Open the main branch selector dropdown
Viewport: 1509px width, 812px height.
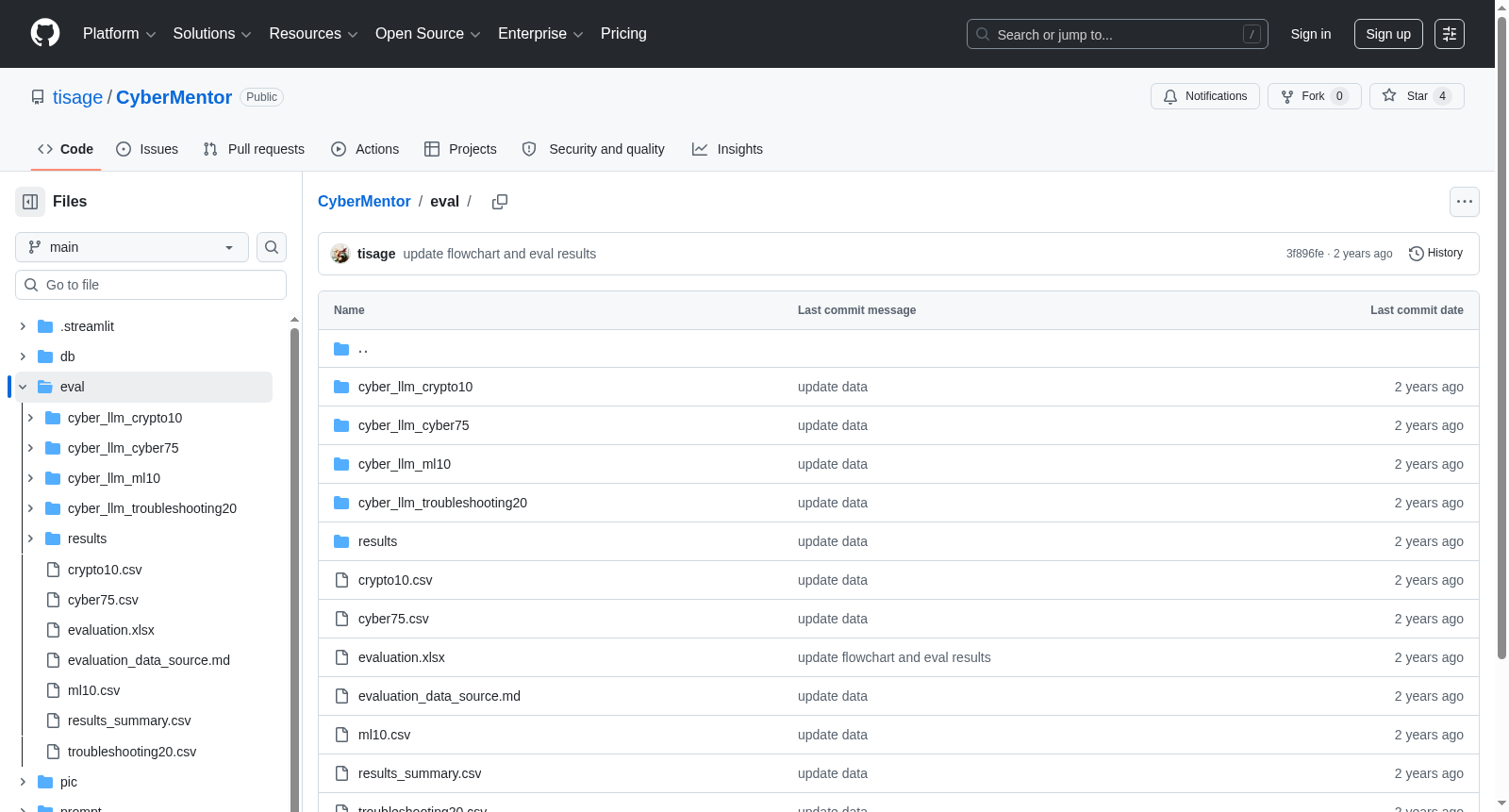point(132,247)
